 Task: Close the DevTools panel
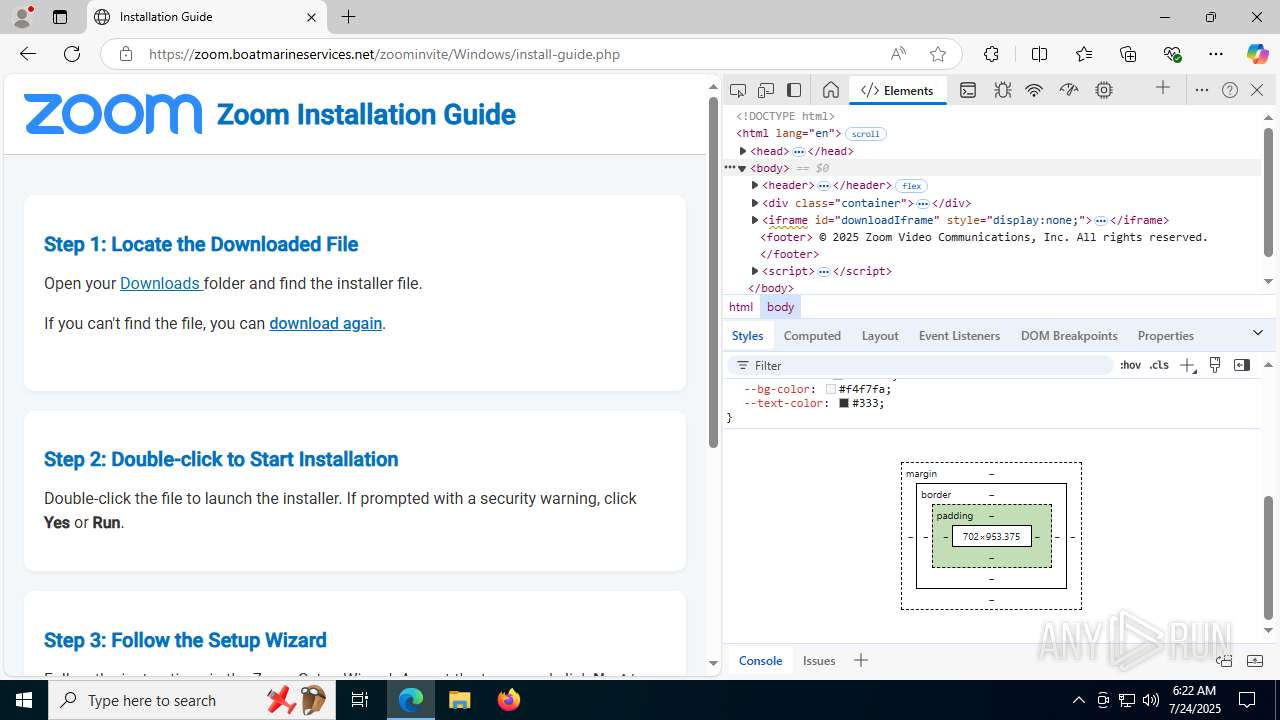(1257, 90)
